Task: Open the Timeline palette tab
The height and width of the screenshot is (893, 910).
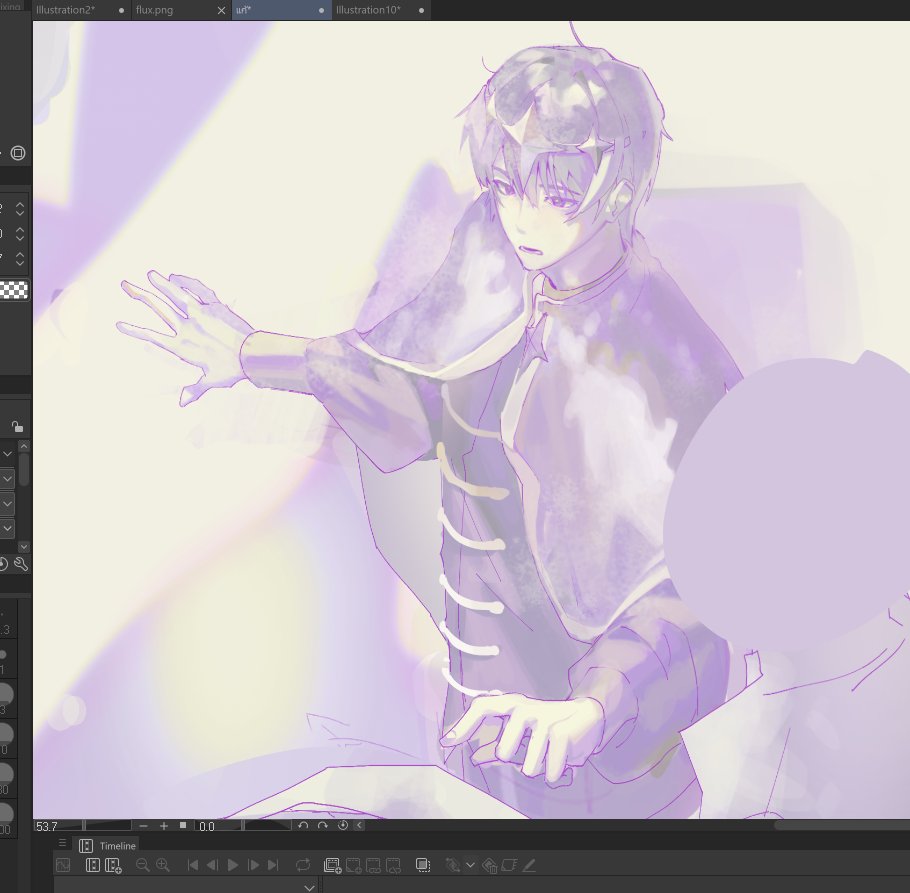Action: click(108, 845)
